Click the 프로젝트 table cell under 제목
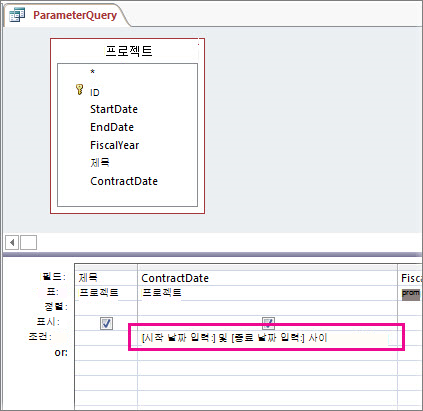Viewport: 423px width, 411px height. (106, 293)
